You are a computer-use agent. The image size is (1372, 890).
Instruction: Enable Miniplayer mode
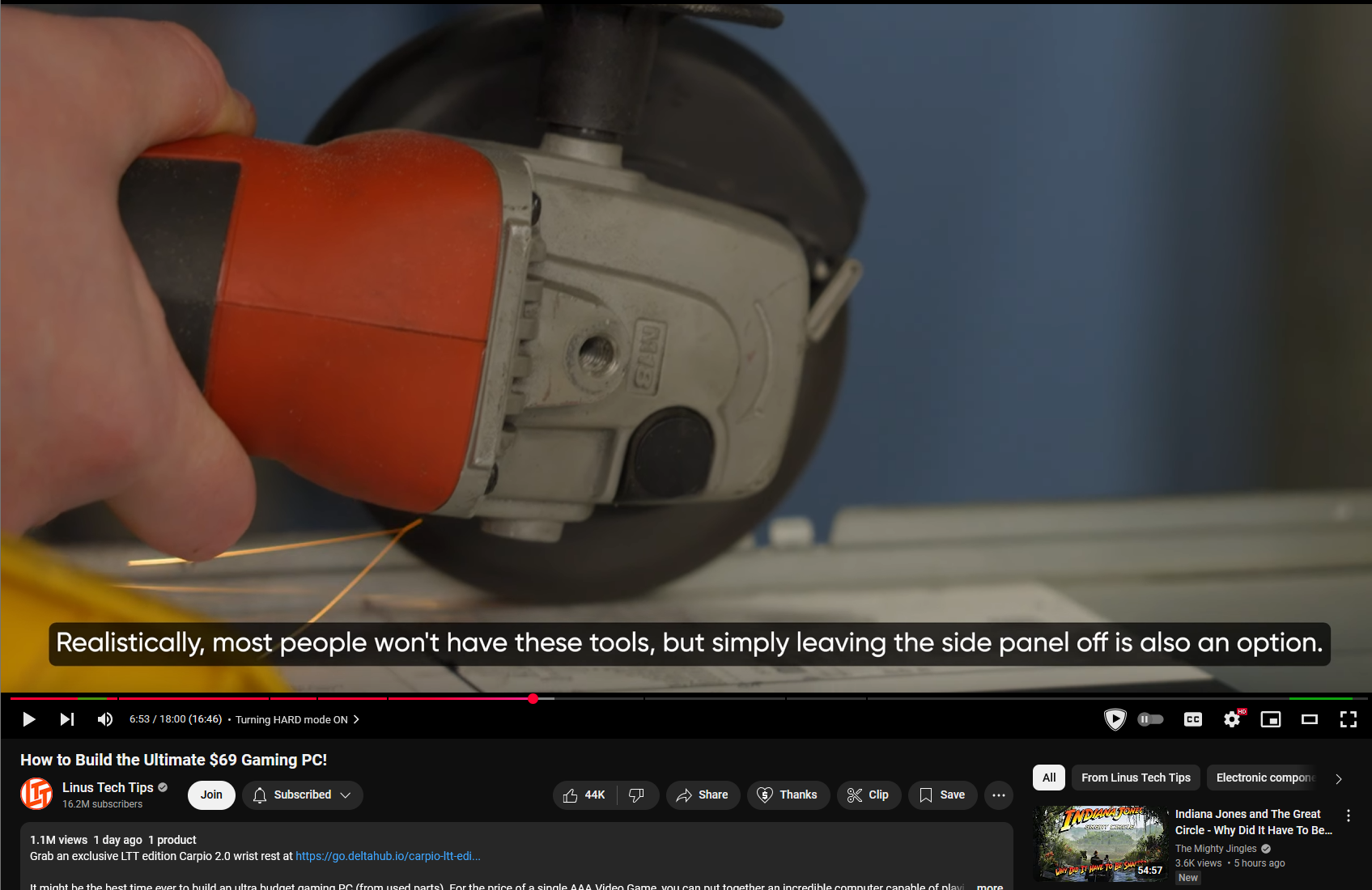(x=1270, y=719)
